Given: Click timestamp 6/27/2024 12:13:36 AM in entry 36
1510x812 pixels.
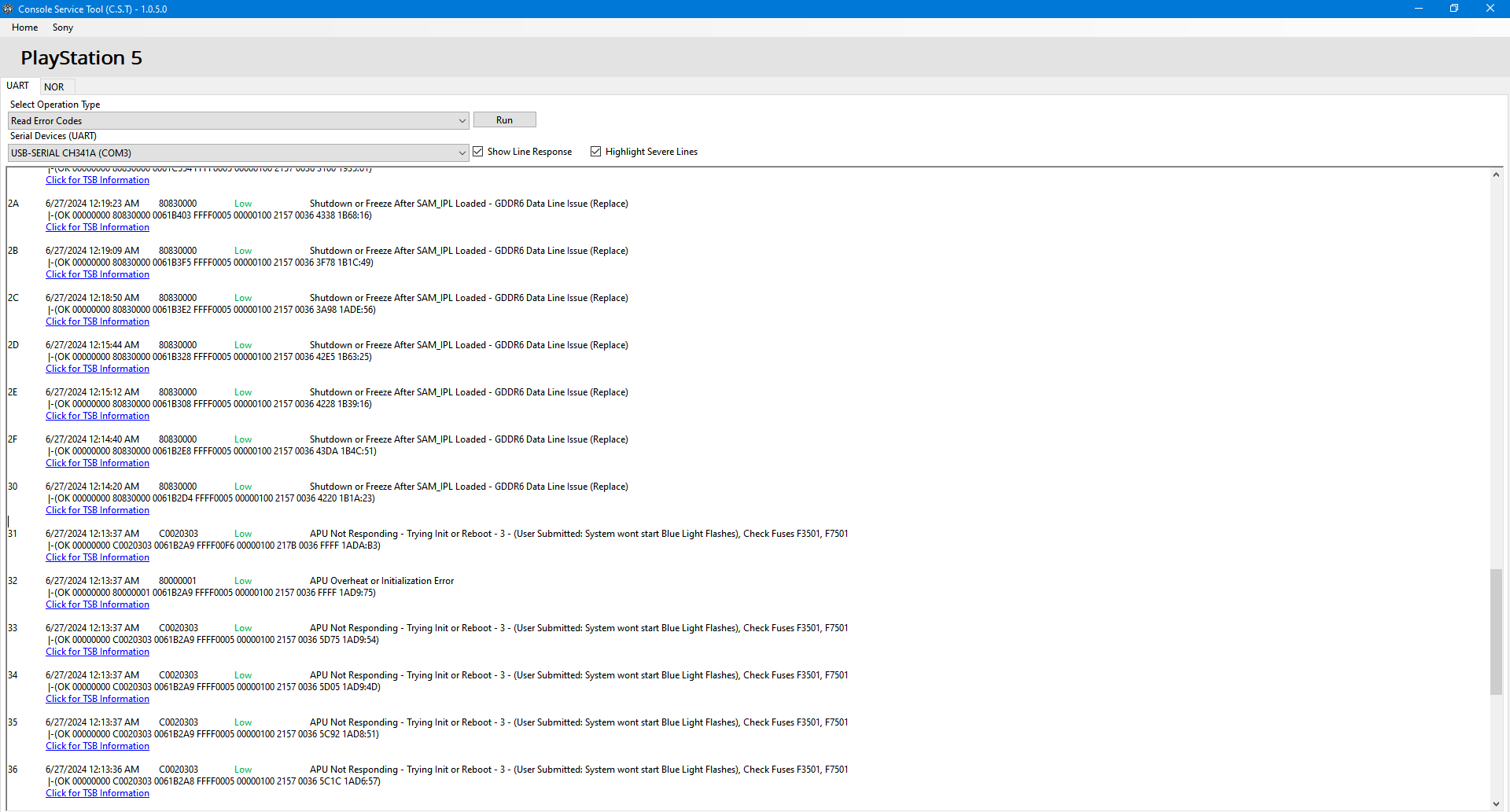Looking at the screenshot, I should tap(92, 770).
